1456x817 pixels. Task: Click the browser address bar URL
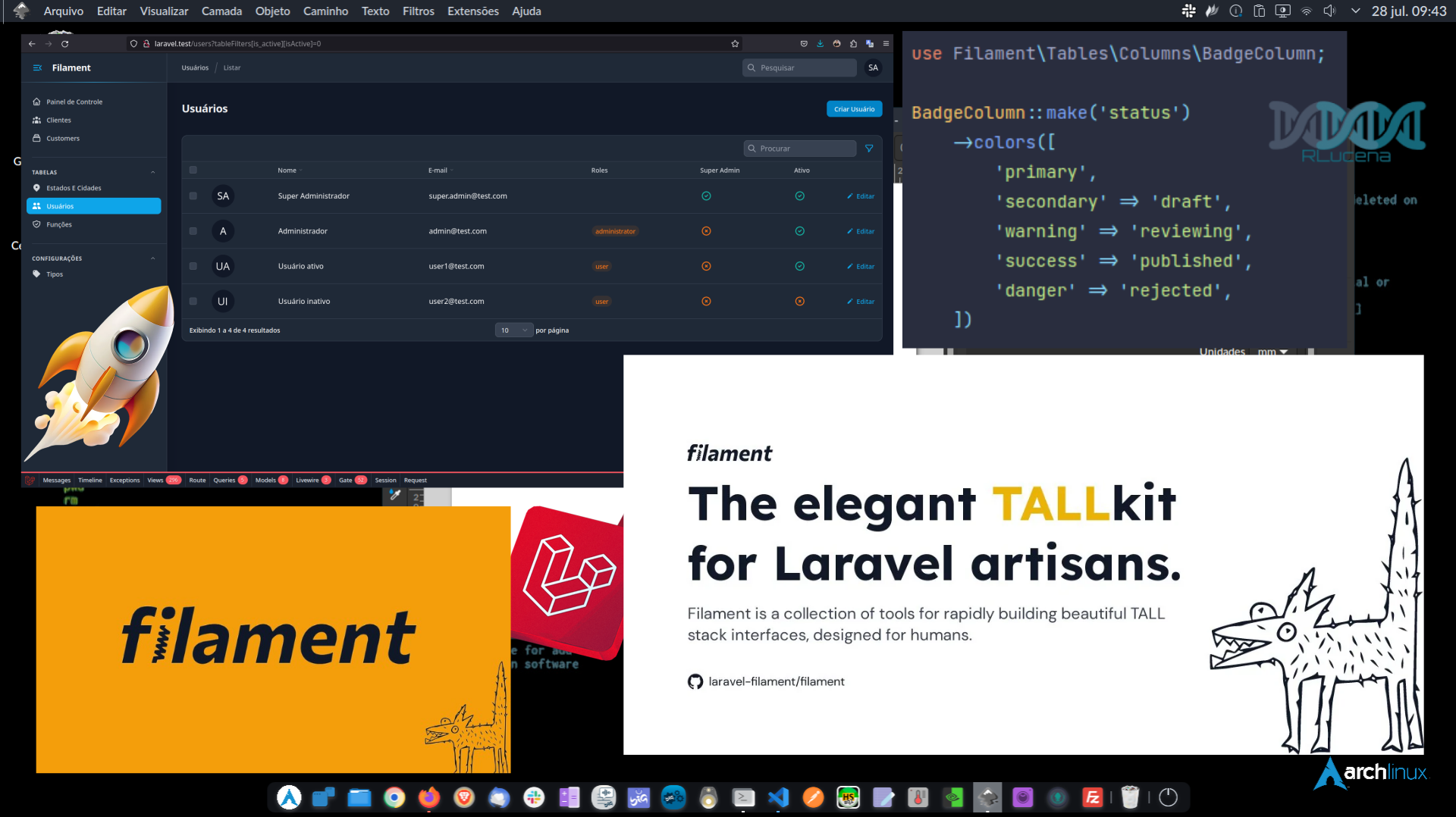[237, 44]
